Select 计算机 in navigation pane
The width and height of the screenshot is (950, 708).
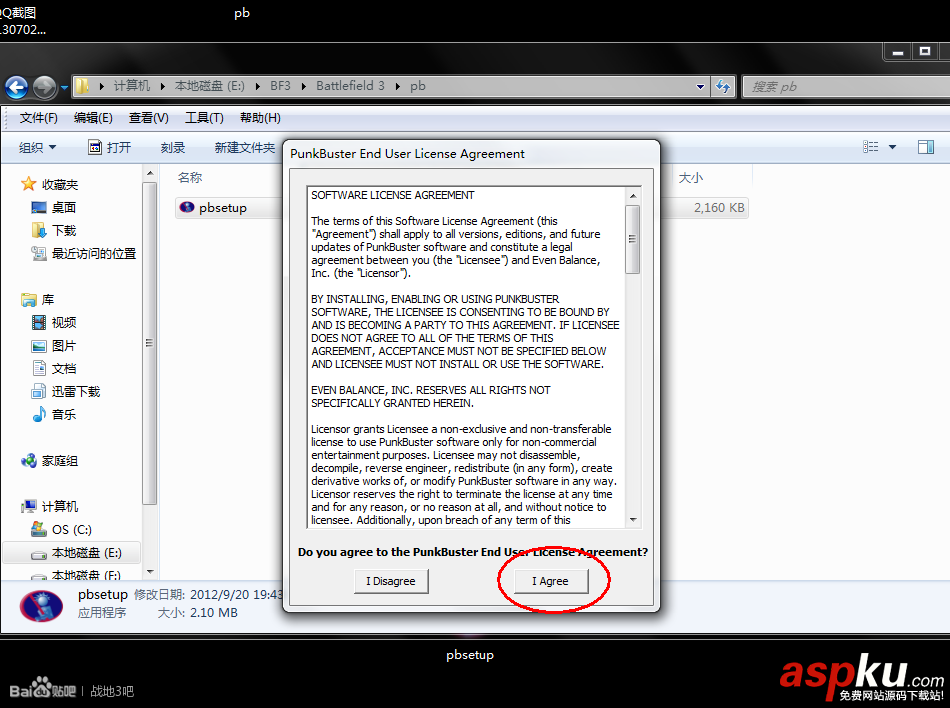59,506
